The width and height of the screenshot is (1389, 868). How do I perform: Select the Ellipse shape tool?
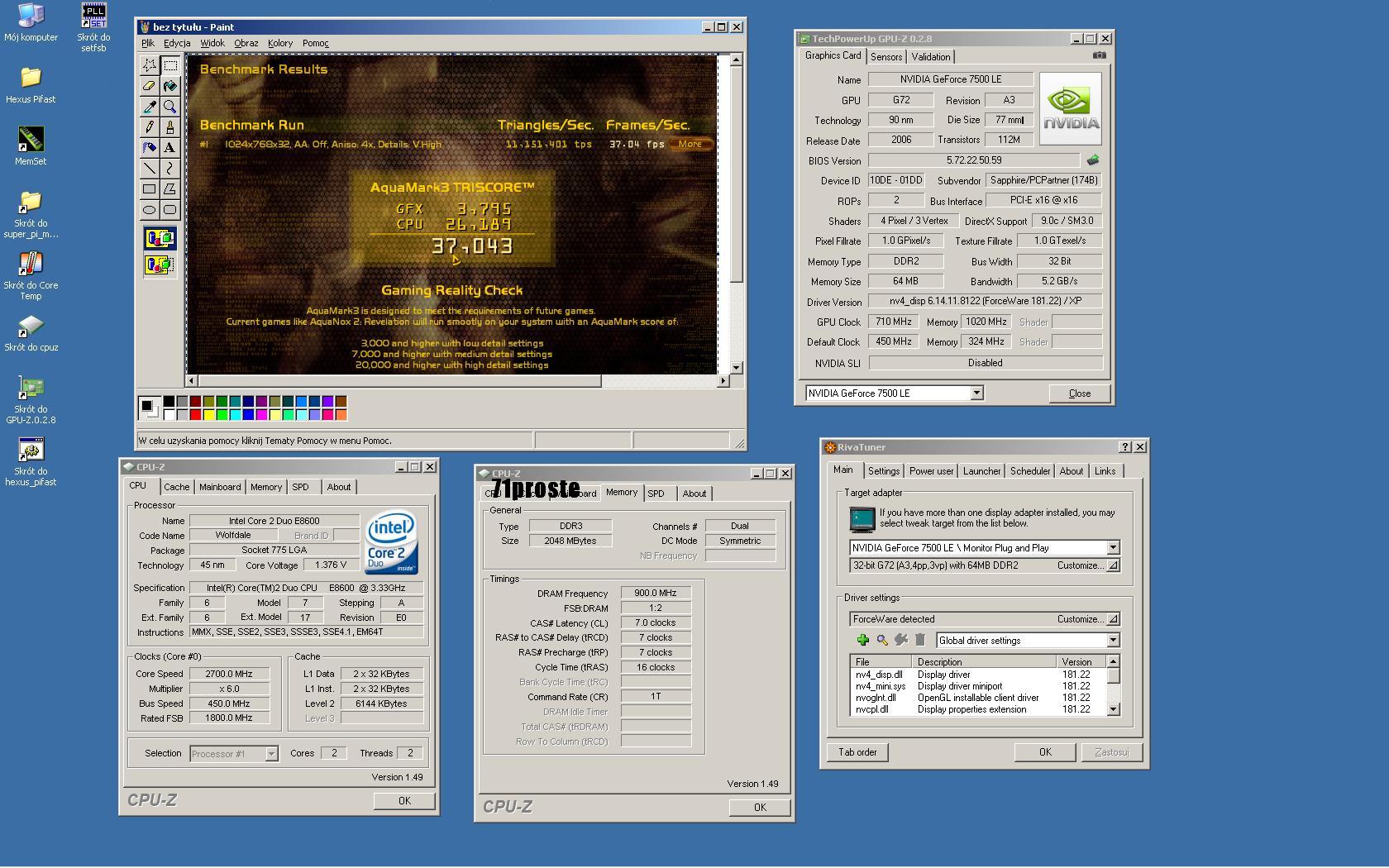(150, 209)
